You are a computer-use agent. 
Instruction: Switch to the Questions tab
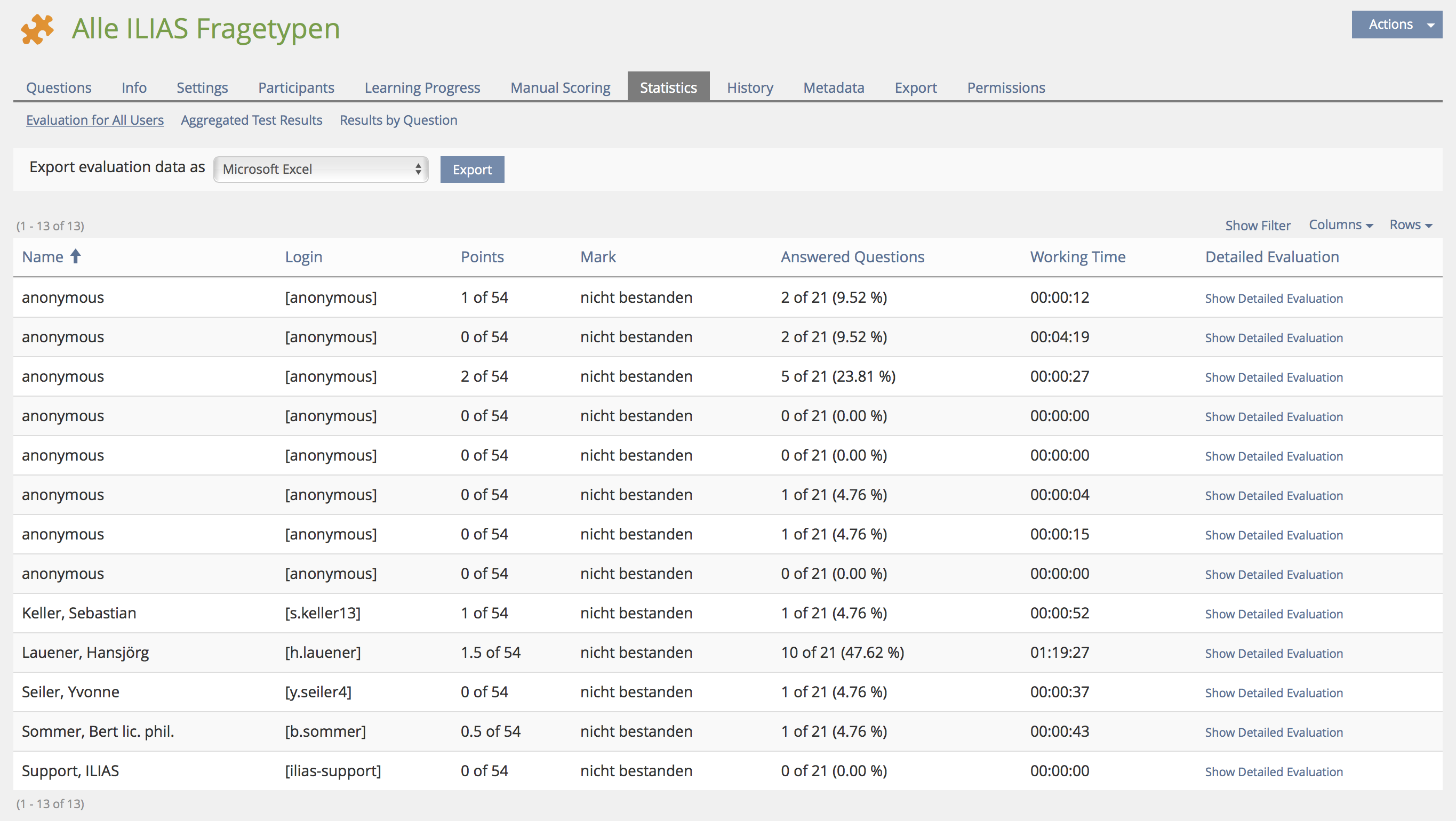[59, 87]
